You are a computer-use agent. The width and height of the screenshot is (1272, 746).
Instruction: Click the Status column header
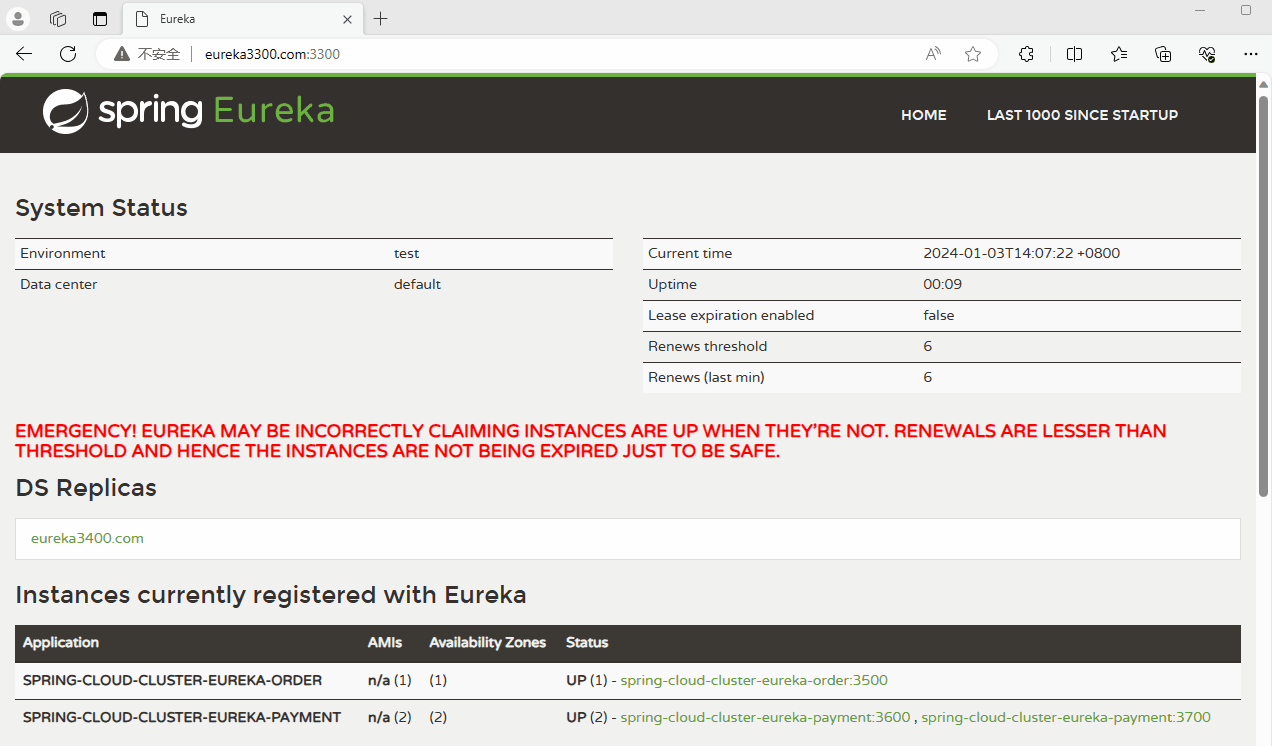(587, 642)
